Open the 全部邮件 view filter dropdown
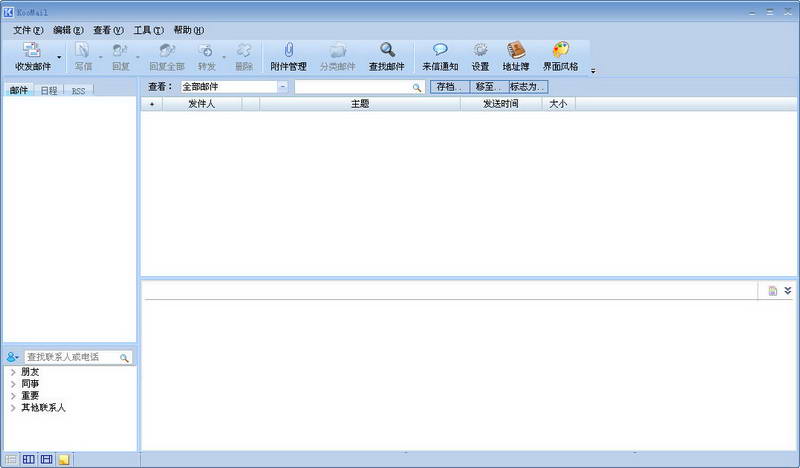This screenshot has width=800, height=468. point(283,87)
